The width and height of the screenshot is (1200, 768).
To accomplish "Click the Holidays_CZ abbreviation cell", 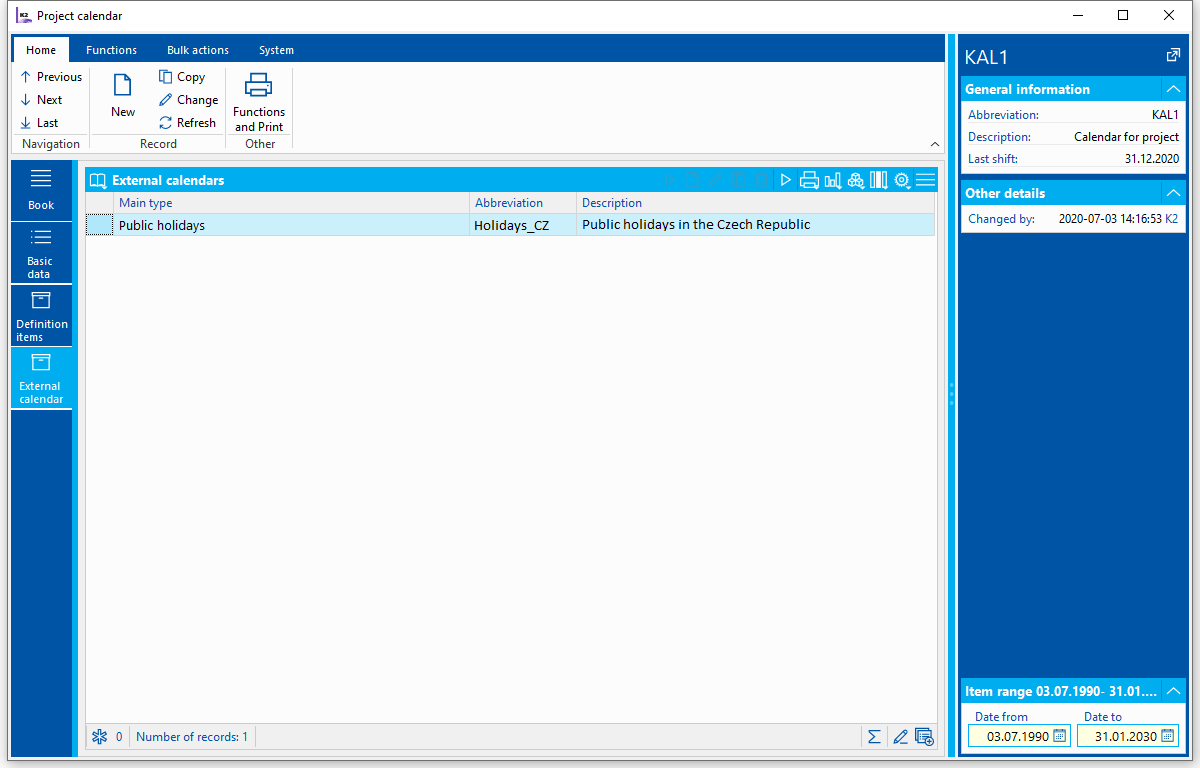I will 524,225.
